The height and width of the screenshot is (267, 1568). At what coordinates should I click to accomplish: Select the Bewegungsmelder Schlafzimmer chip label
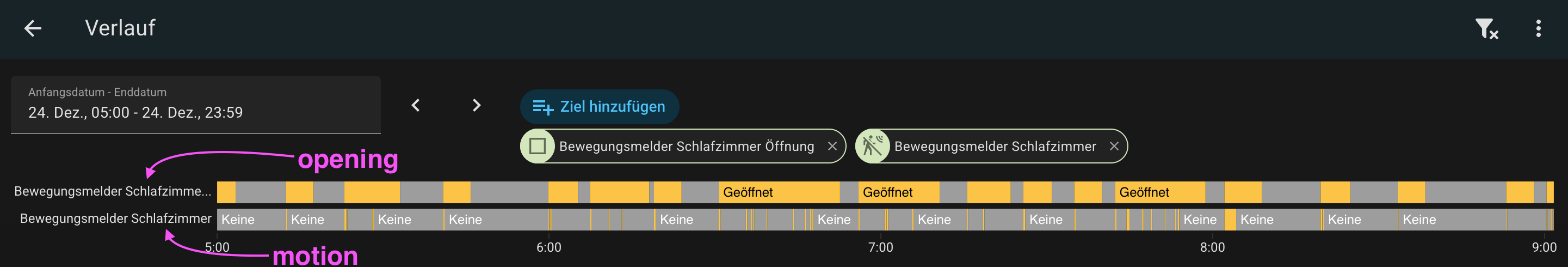click(995, 146)
